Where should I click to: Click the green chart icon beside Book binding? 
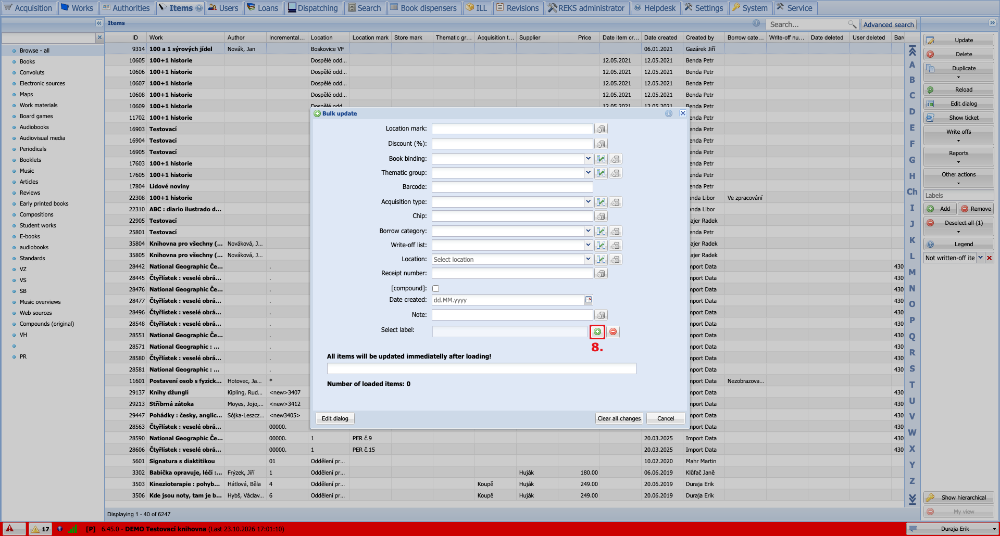[601, 158]
